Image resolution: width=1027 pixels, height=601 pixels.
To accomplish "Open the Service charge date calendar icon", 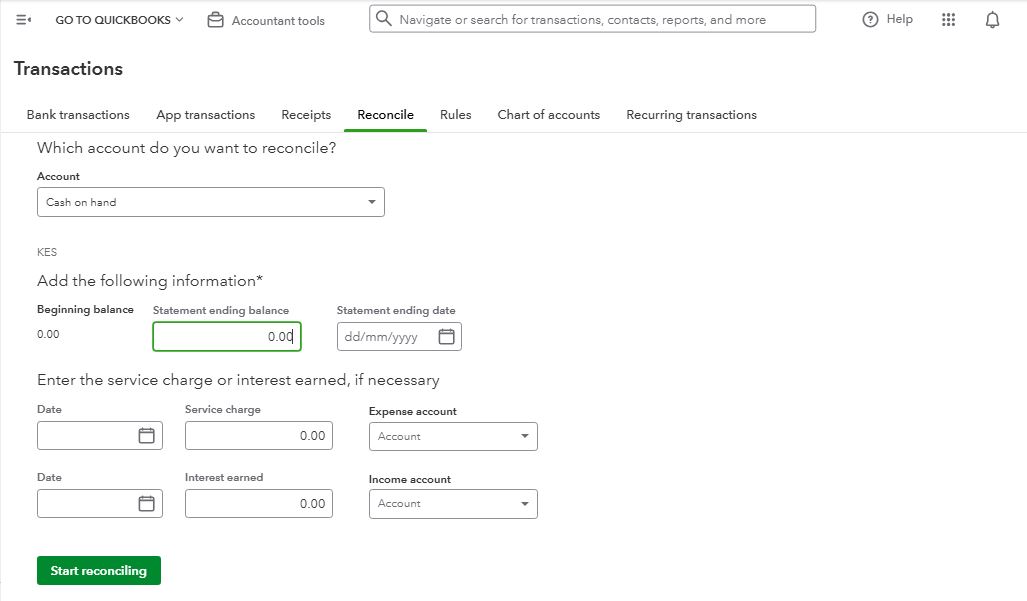I will tap(146, 436).
